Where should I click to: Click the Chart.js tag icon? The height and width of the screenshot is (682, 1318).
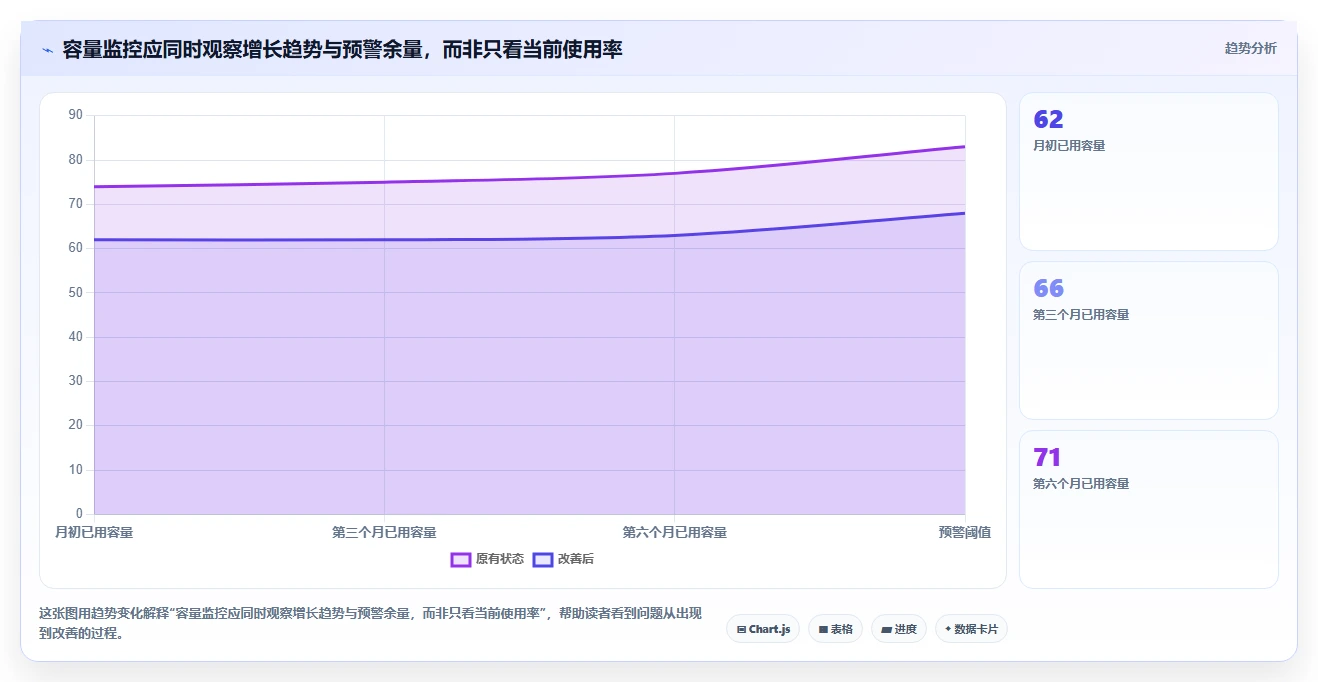pos(741,630)
